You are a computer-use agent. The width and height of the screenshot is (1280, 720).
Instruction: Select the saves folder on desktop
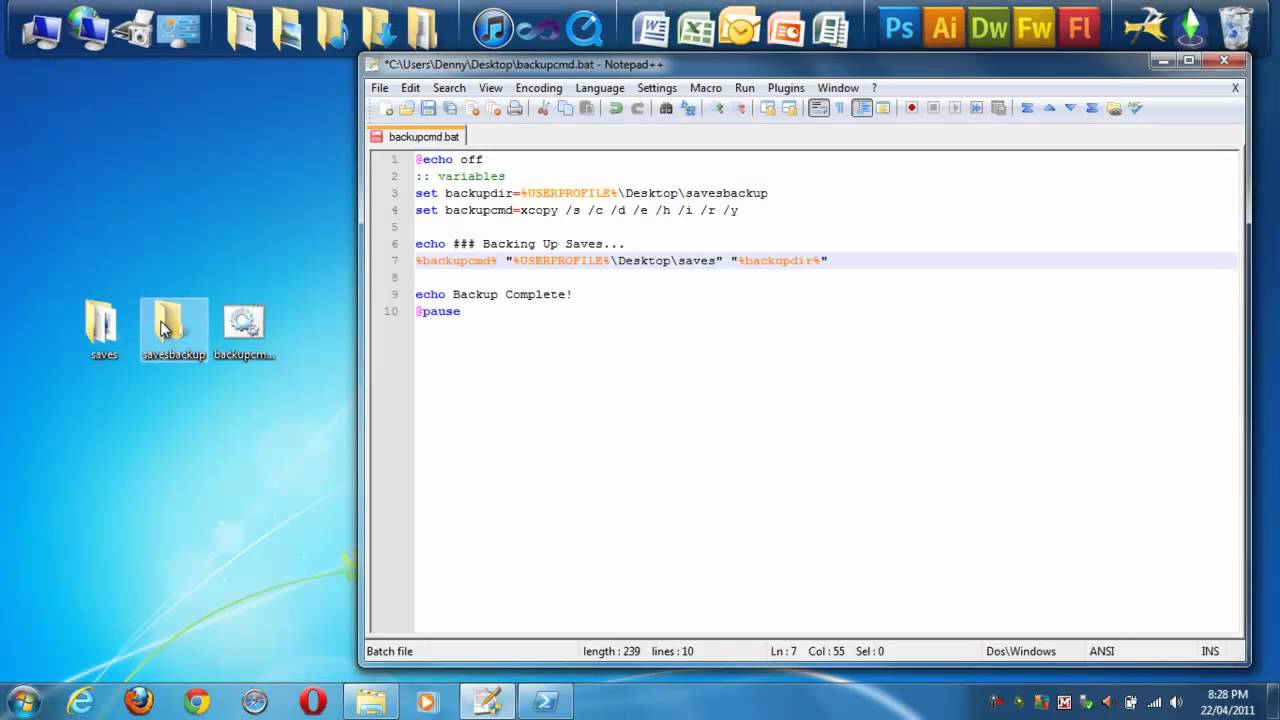(103, 331)
